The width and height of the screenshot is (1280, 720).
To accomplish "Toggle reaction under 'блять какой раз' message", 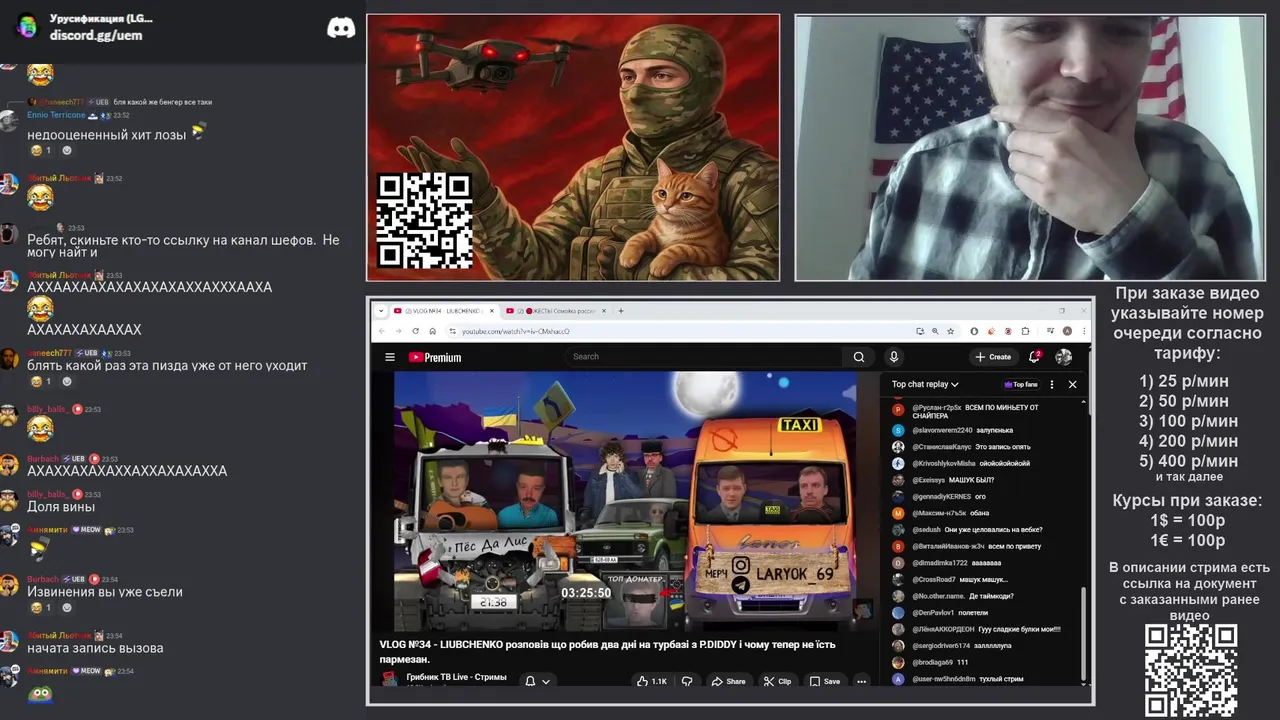I will [x=41, y=381].
